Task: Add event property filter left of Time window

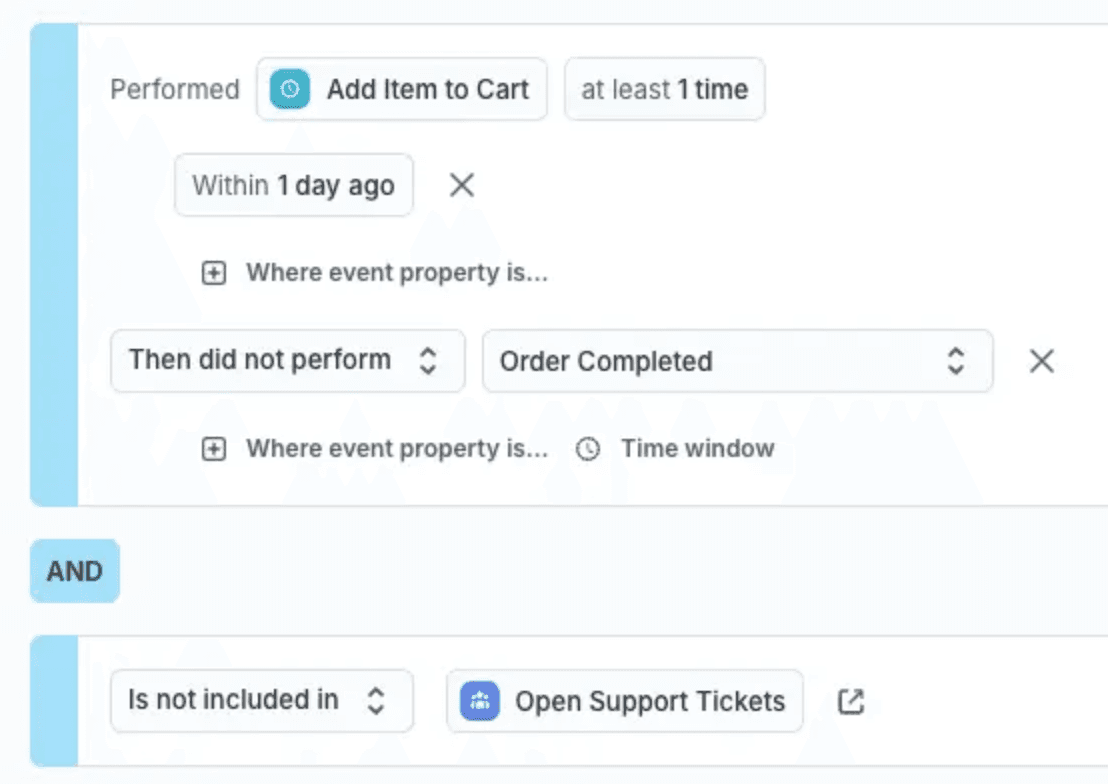Action: [x=397, y=449]
